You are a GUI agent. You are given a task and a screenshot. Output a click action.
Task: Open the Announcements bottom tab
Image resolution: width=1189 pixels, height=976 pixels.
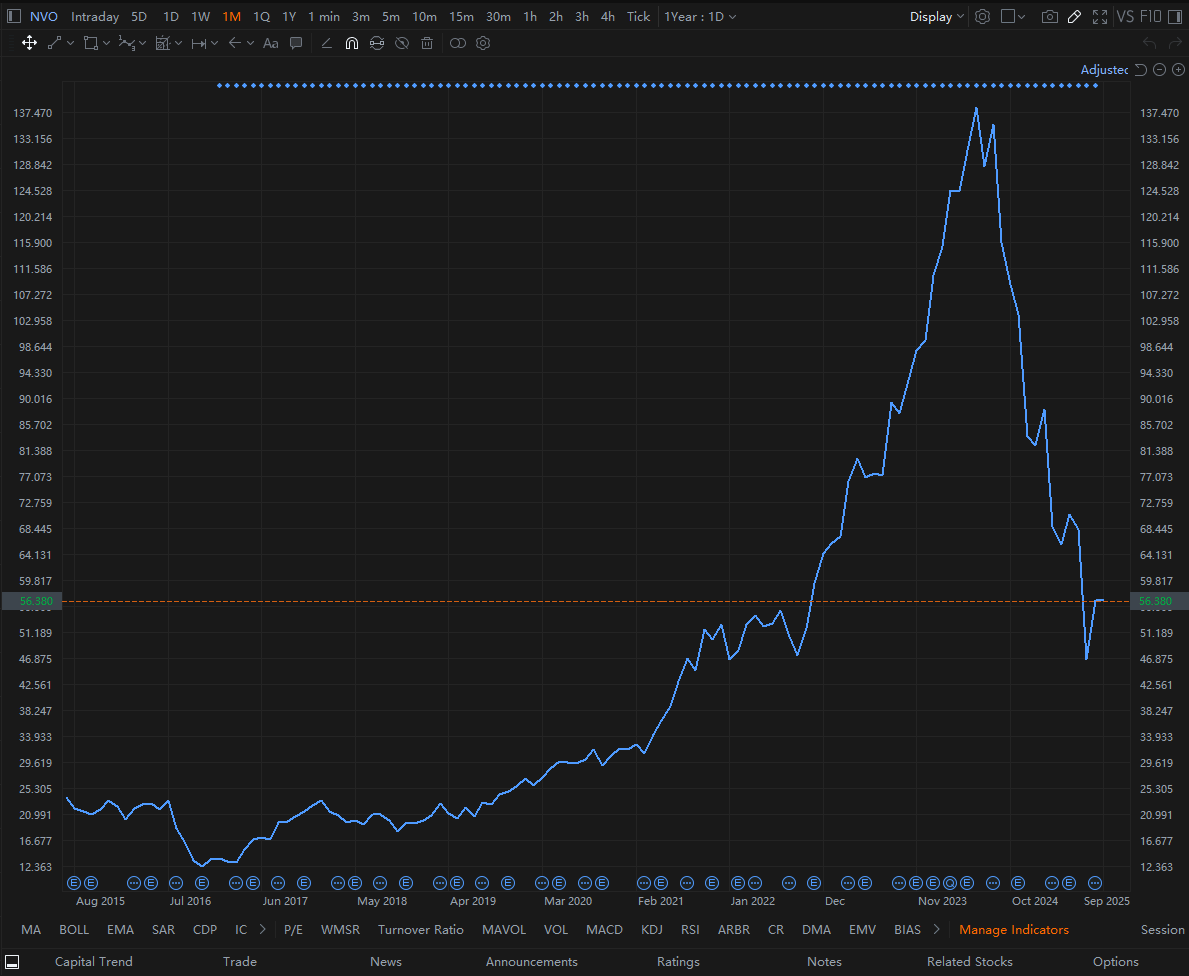(532, 961)
